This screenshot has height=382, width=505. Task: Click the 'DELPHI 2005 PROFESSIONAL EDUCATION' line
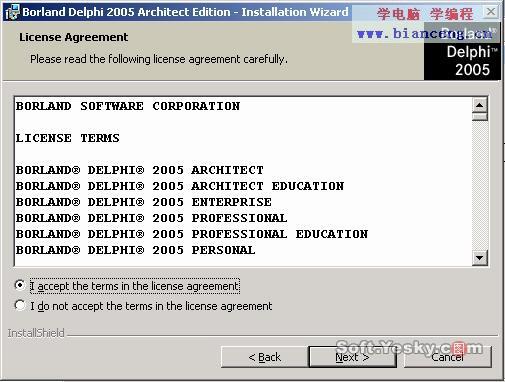tap(192, 234)
